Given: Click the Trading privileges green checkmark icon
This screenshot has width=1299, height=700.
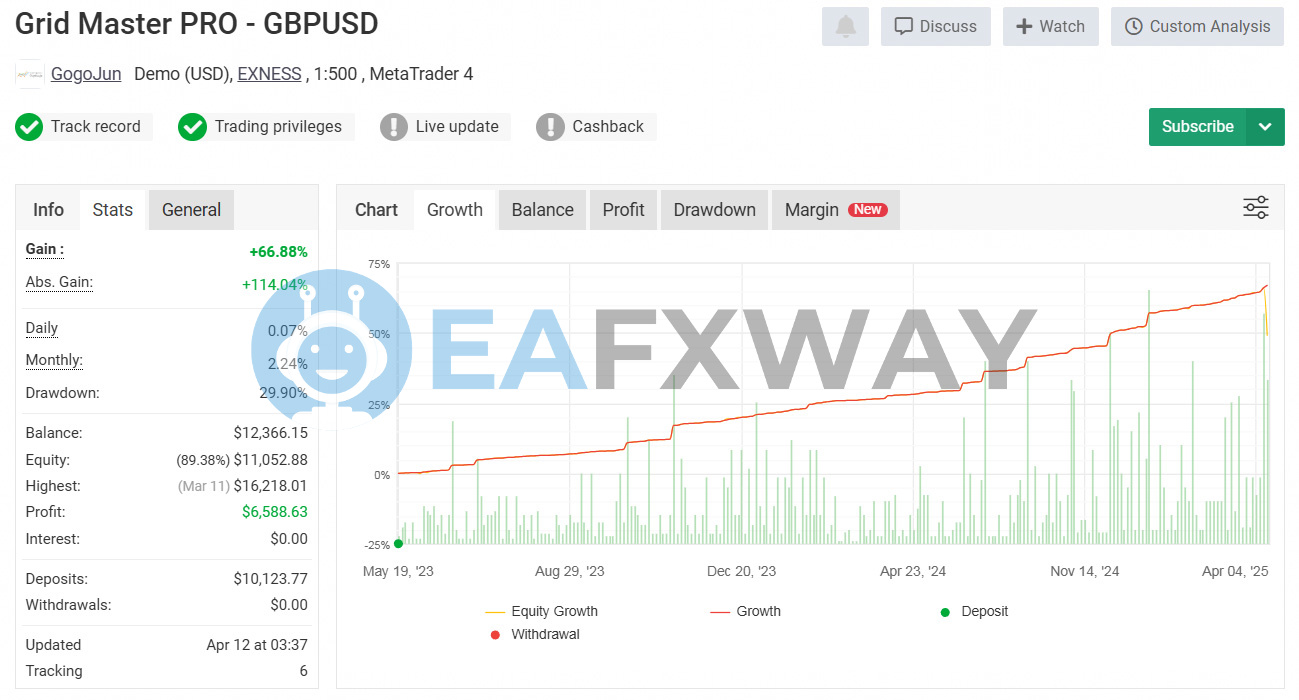Looking at the screenshot, I should point(192,127).
